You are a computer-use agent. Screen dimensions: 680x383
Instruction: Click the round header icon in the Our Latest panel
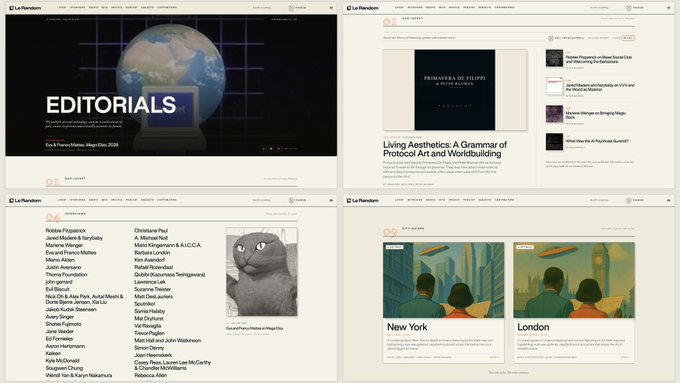tap(628, 8)
